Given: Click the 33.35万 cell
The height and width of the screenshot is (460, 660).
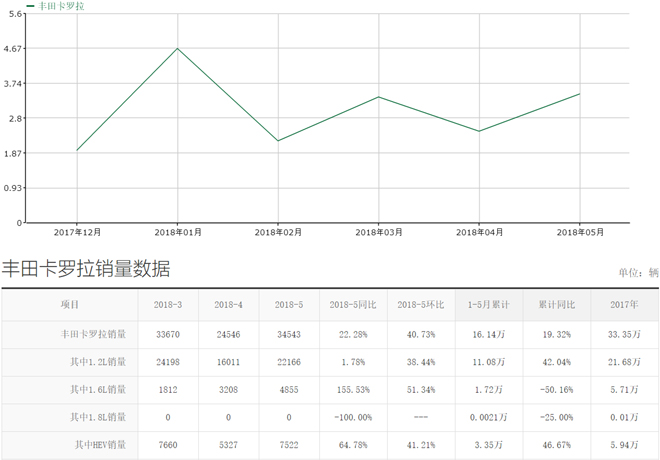Looking at the screenshot, I should point(624,335).
